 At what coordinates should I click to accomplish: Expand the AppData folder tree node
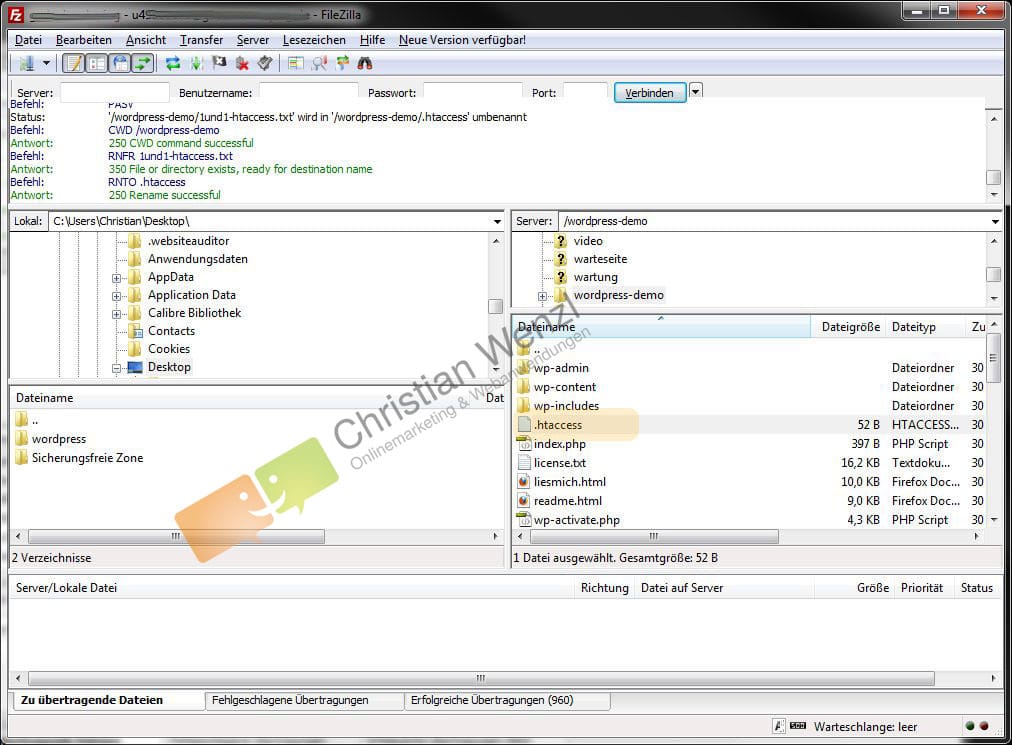pos(116,278)
